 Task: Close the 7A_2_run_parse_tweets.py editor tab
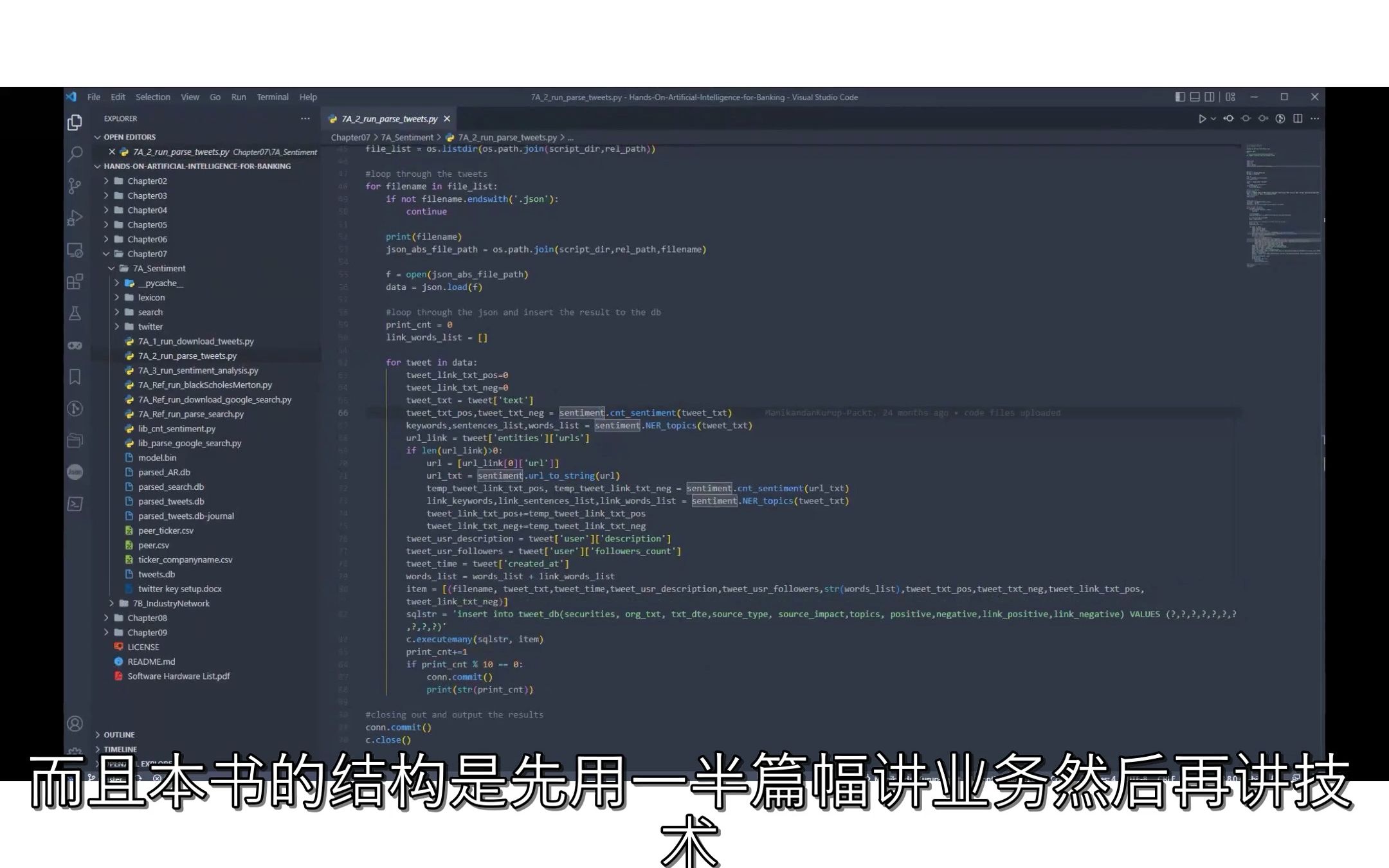447,119
